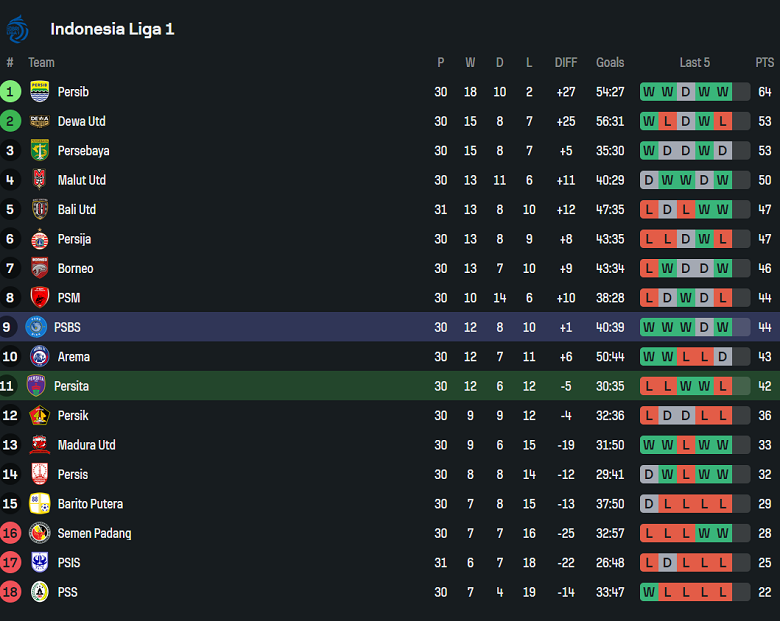The image size is (780, 621).
Task: Open the Persita team link
Action: (x=73, y=386)
